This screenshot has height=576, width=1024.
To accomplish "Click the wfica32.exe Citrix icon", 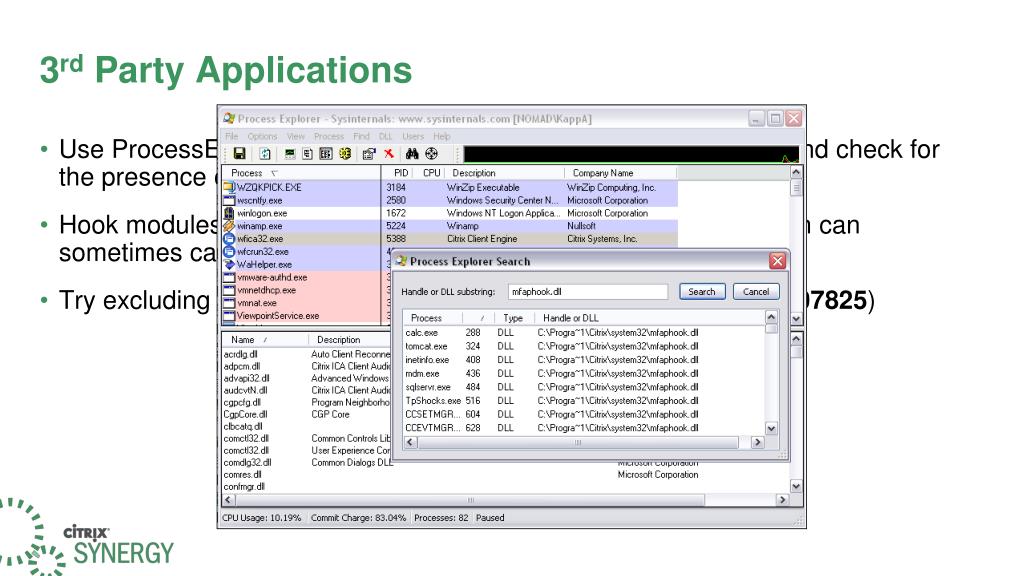I will 229,239.
